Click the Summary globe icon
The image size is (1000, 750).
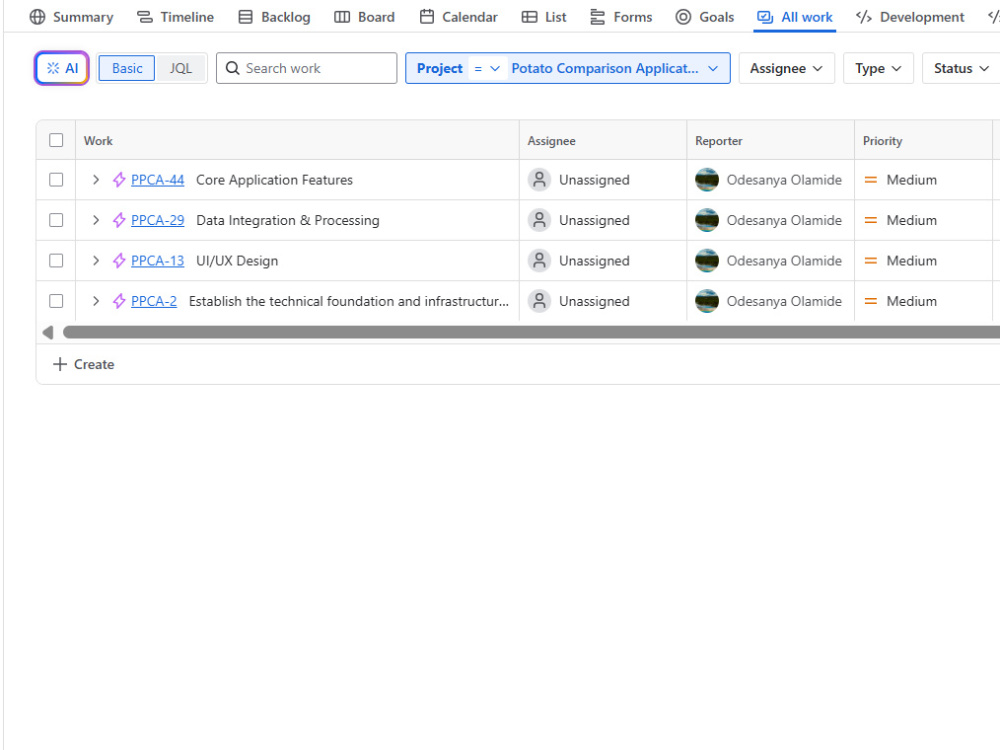(x=38, y=17)
